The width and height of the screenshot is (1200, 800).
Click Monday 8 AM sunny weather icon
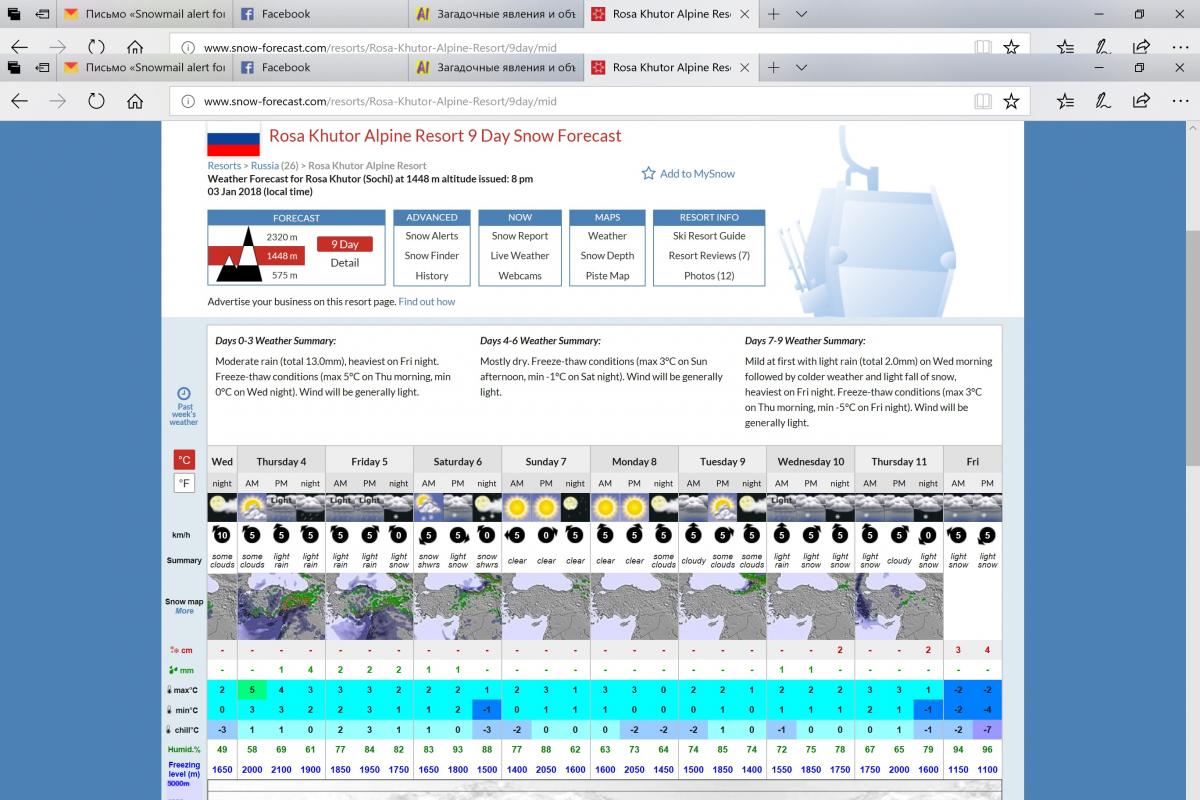(604, 507)
